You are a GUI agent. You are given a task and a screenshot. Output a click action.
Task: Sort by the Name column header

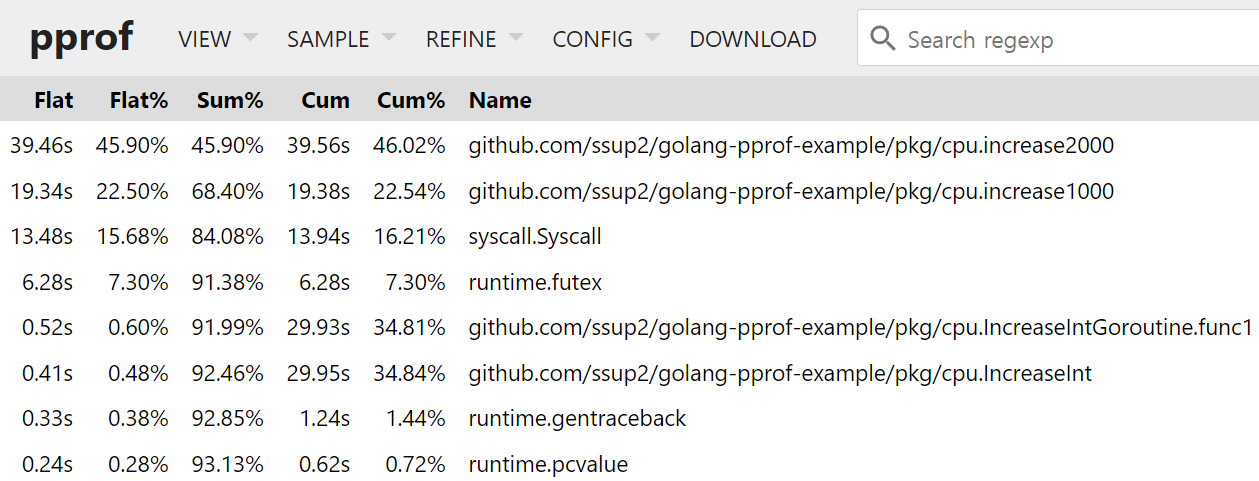[500, 100]
